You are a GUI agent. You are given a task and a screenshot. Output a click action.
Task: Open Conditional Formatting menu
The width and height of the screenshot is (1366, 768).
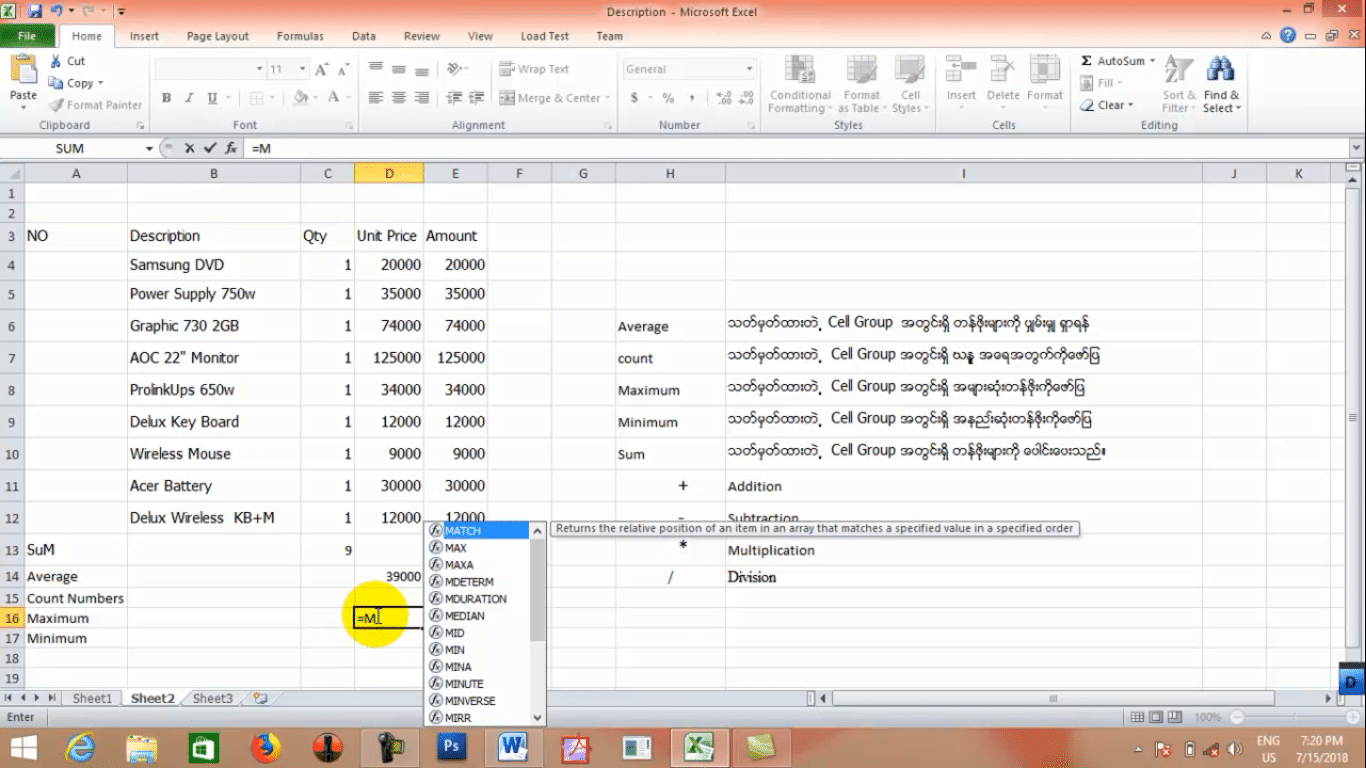[799, 84]
